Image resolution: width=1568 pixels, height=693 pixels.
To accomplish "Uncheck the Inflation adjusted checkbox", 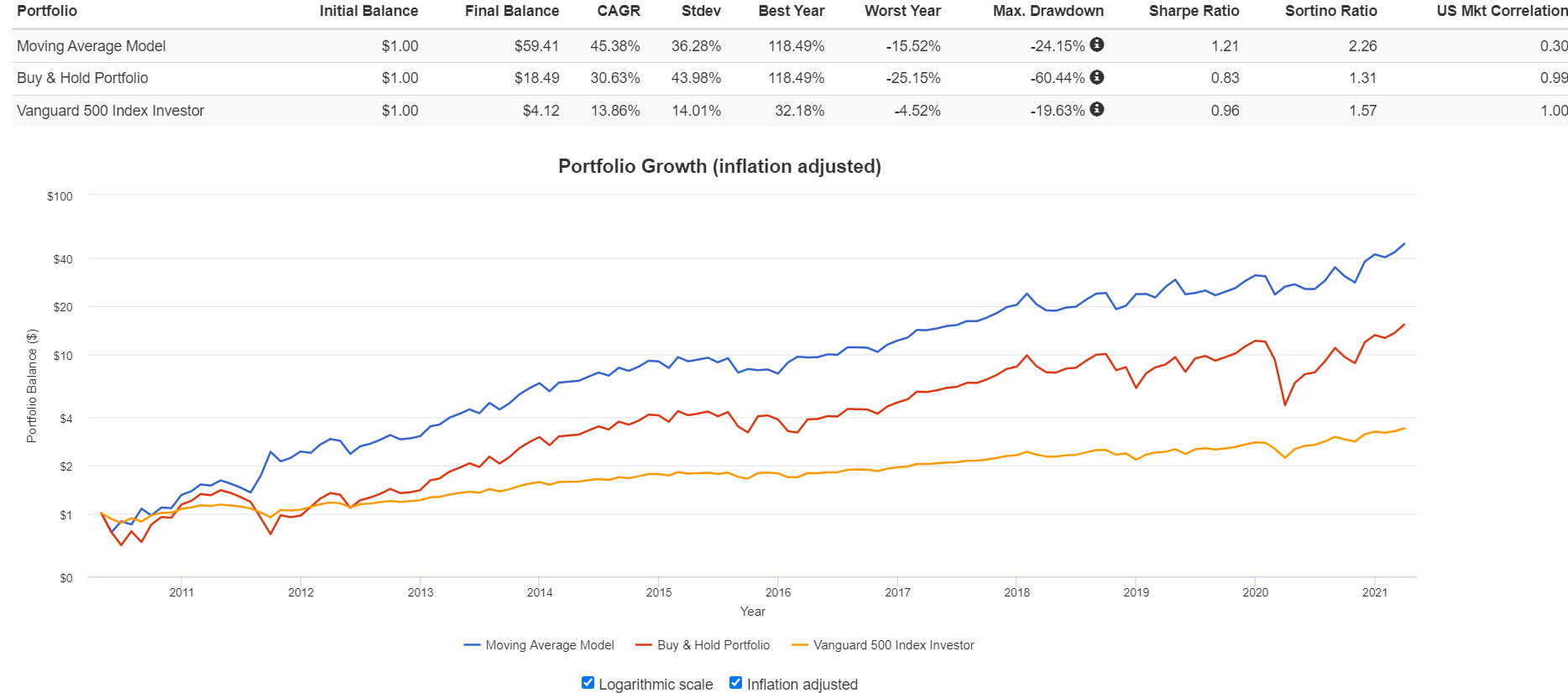I will (x=736, y=683).
